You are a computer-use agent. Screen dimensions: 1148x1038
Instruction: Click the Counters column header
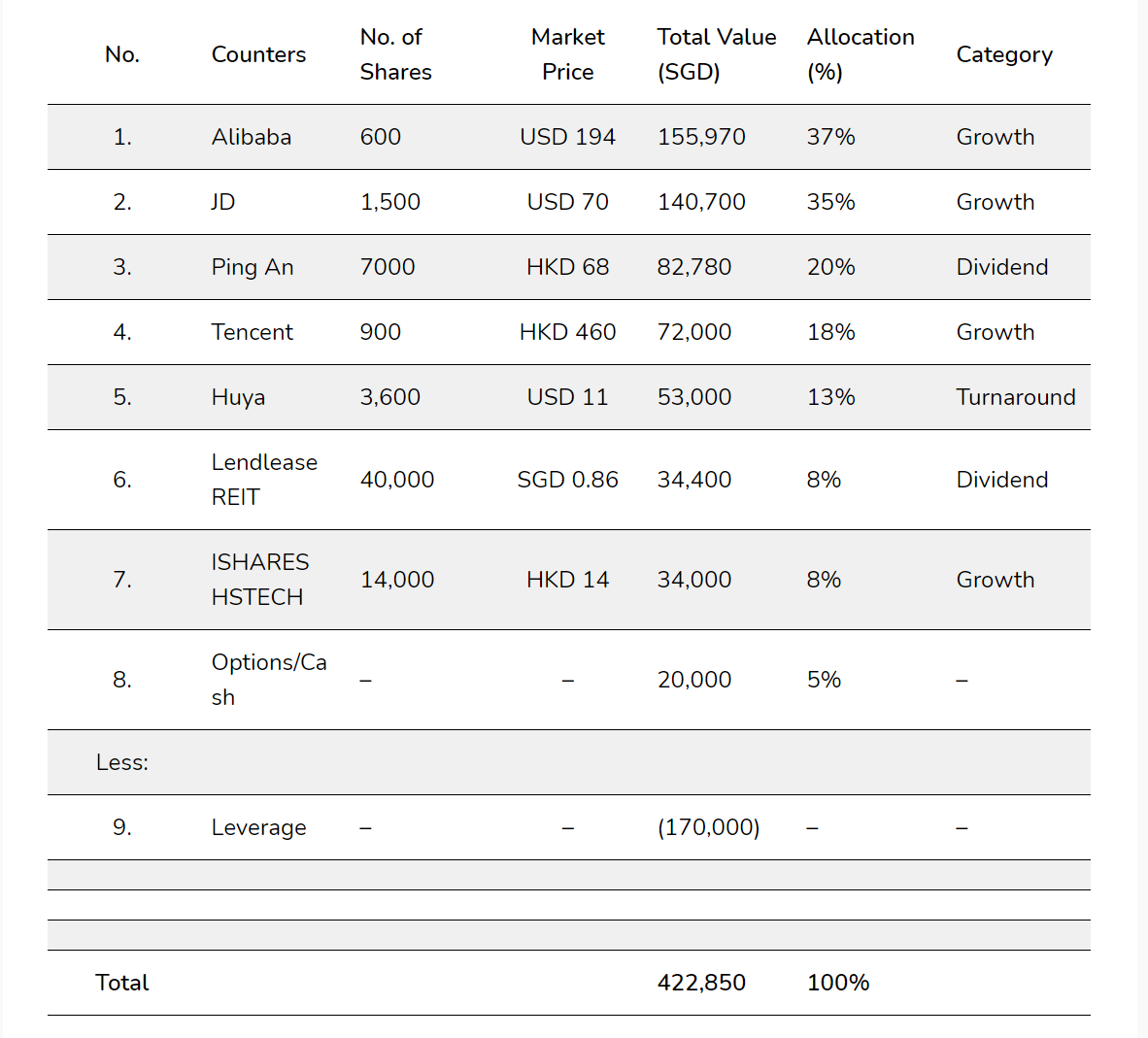click(258, 54)
